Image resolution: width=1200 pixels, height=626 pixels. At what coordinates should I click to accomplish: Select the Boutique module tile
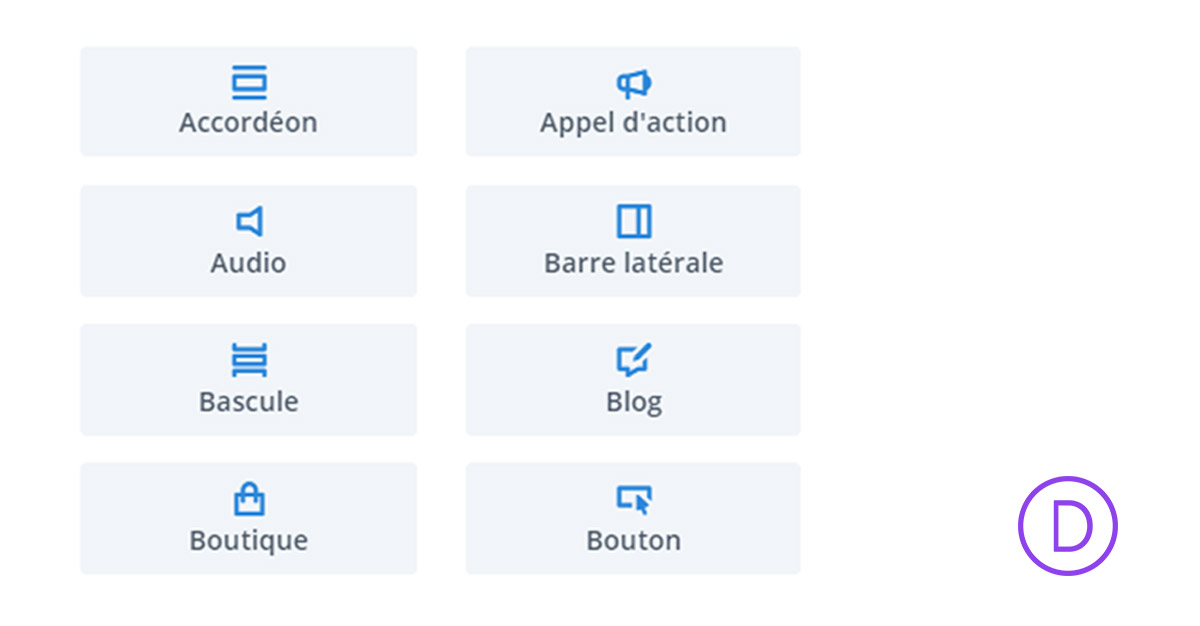249,518
